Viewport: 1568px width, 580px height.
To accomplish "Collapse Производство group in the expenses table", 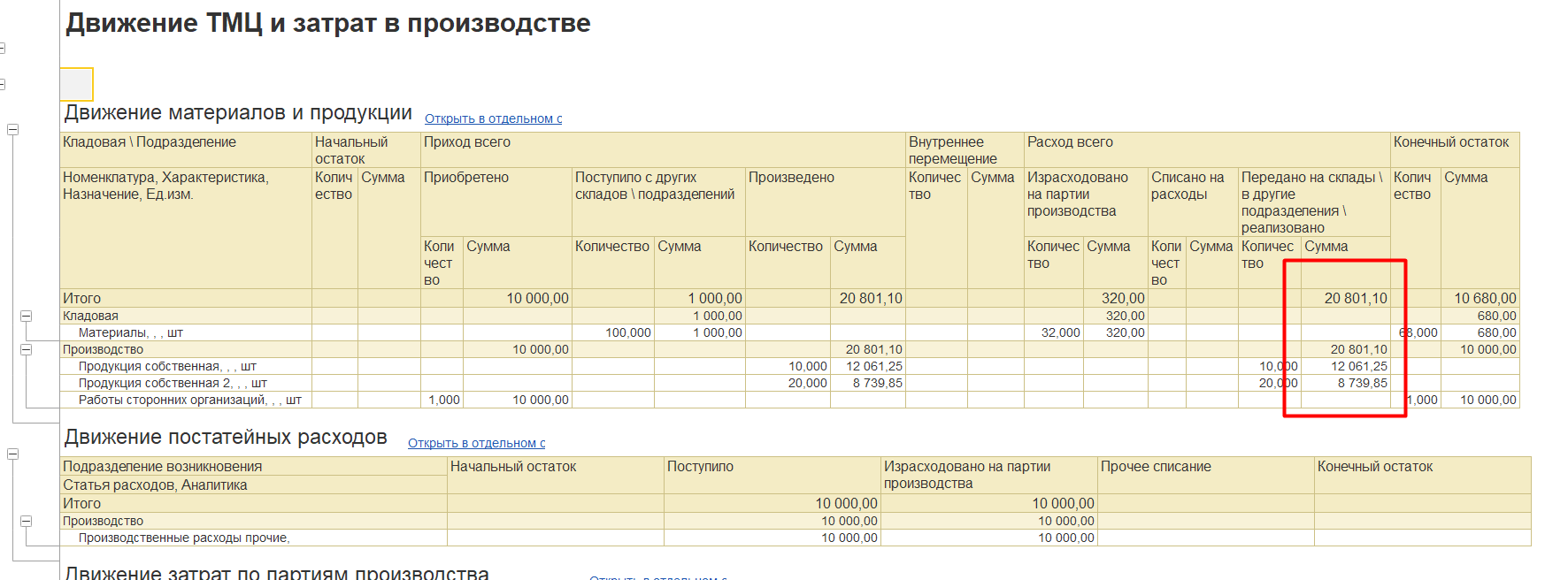I will point(27,521).
